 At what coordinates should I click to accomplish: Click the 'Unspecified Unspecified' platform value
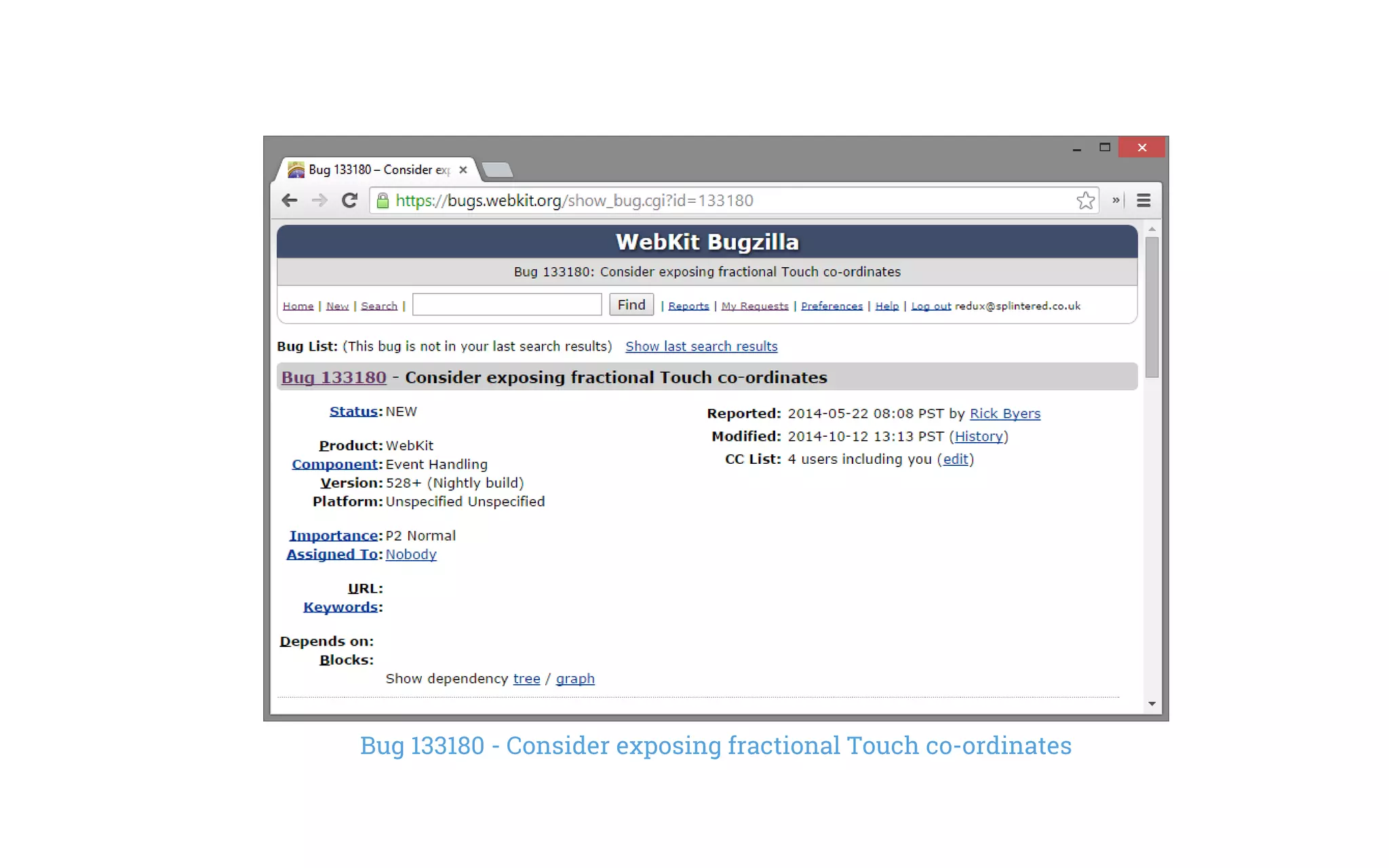click(x=465, y=502)
